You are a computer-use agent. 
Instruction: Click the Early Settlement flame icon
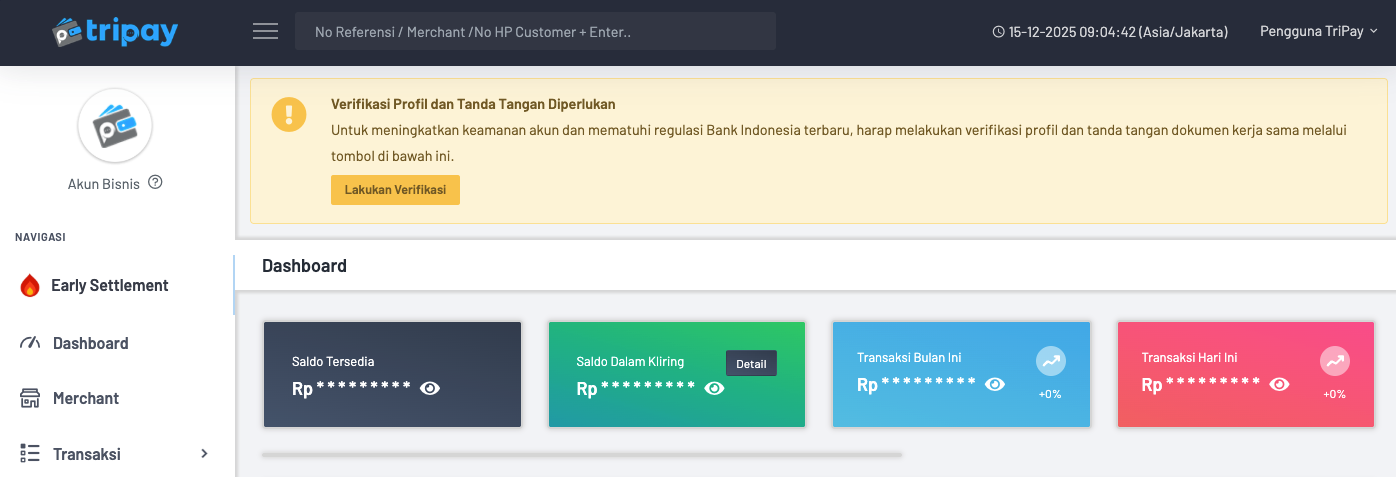30,286
